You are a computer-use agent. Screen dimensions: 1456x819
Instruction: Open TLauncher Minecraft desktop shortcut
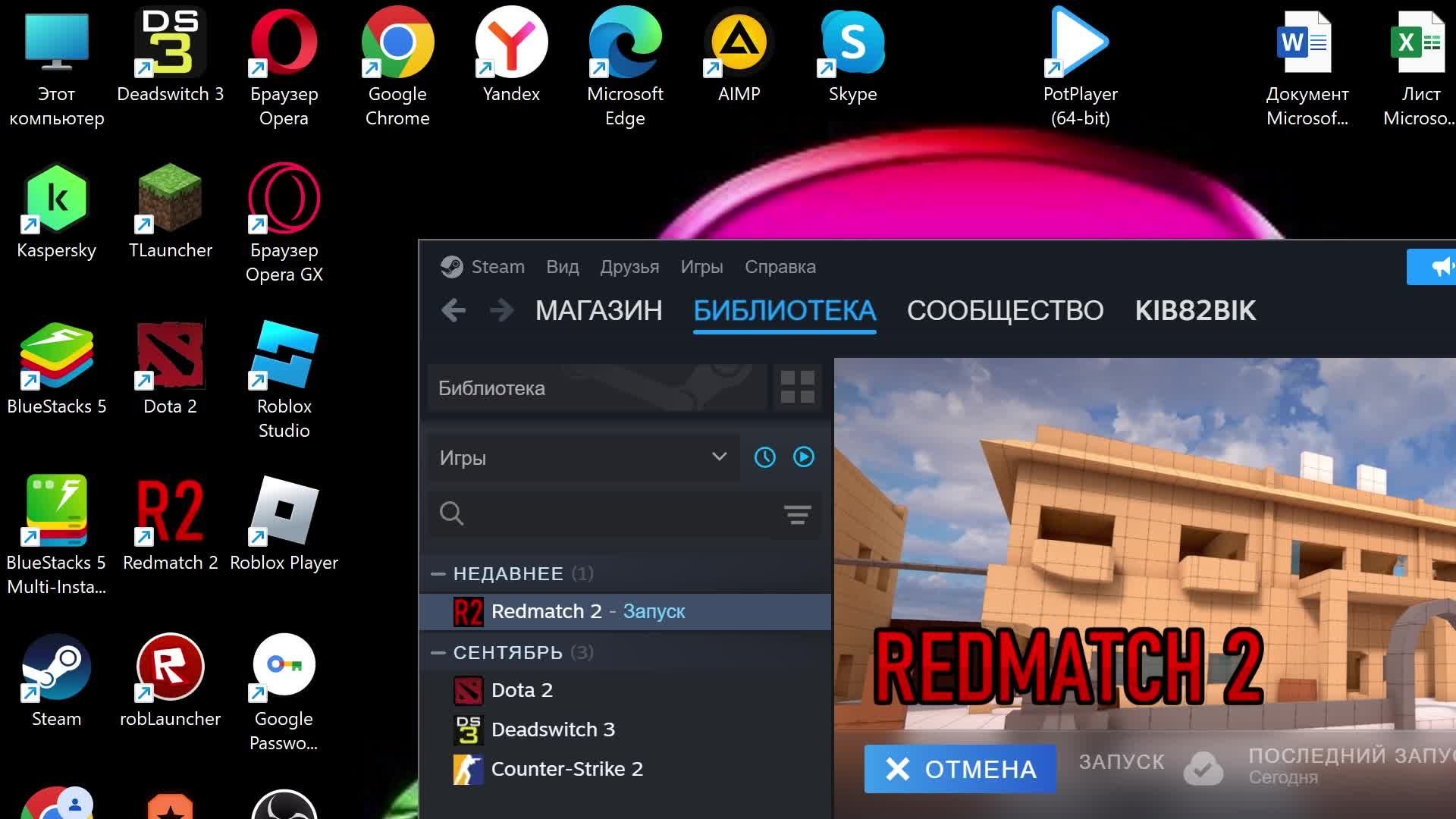(171, 211)
